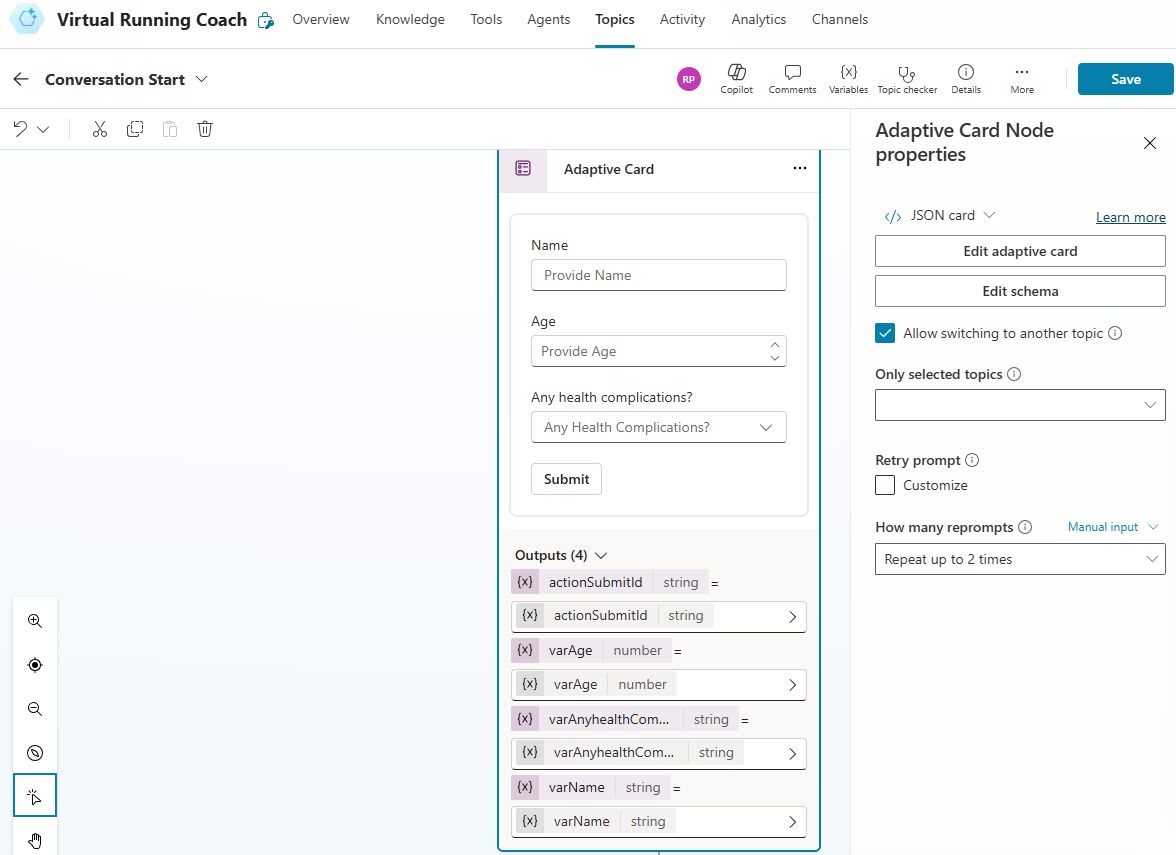The height and width of the screenshot is (855, 1176).
Task: Click the Provide Name input field
Action: [658, 275]
